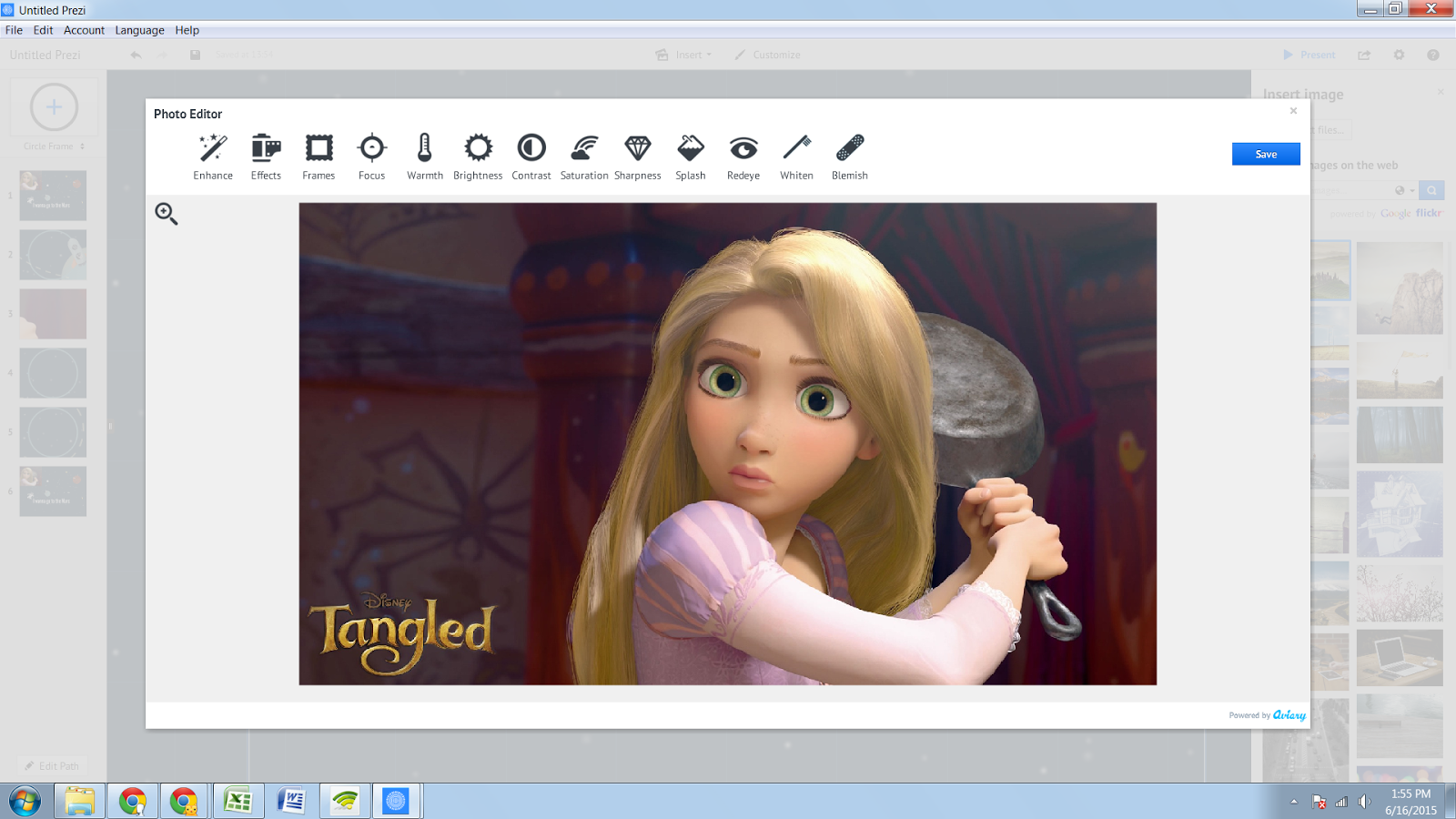Screen dimensions: 1456x819
Task: Open the Saturation tool
Action: pos(584,157)
